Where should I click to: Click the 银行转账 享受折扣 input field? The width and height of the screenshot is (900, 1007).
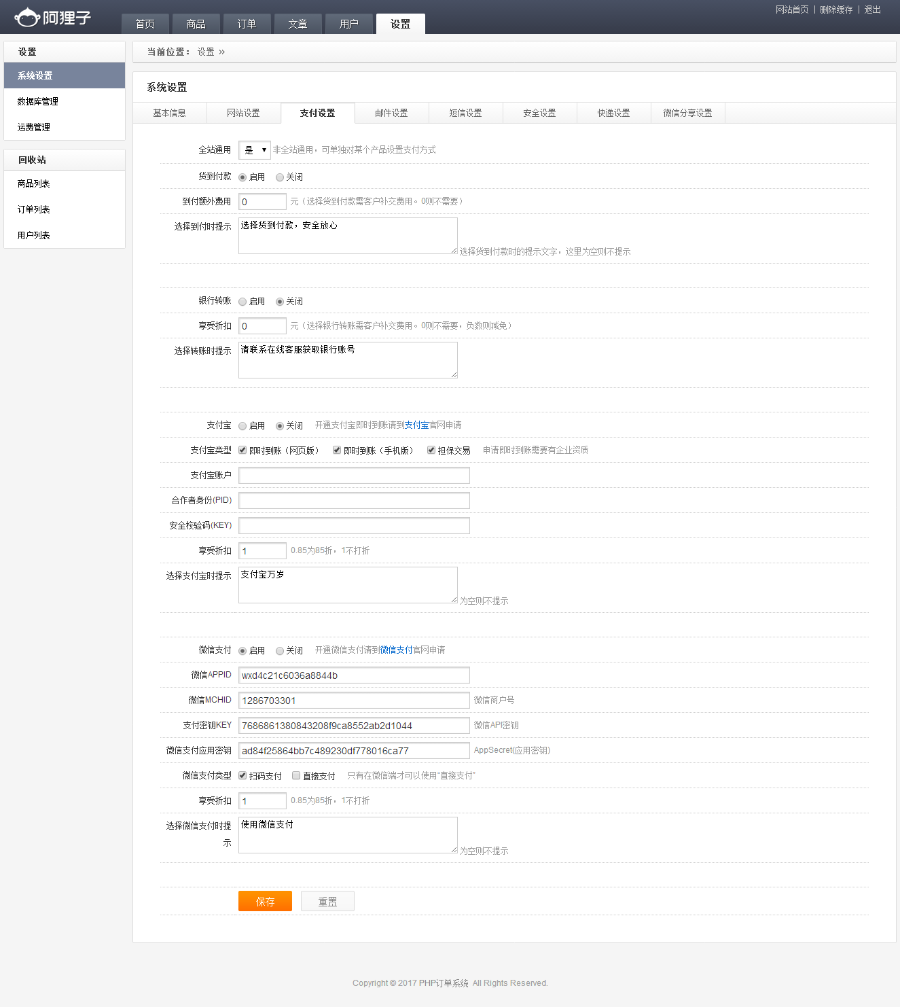[262, 326]
